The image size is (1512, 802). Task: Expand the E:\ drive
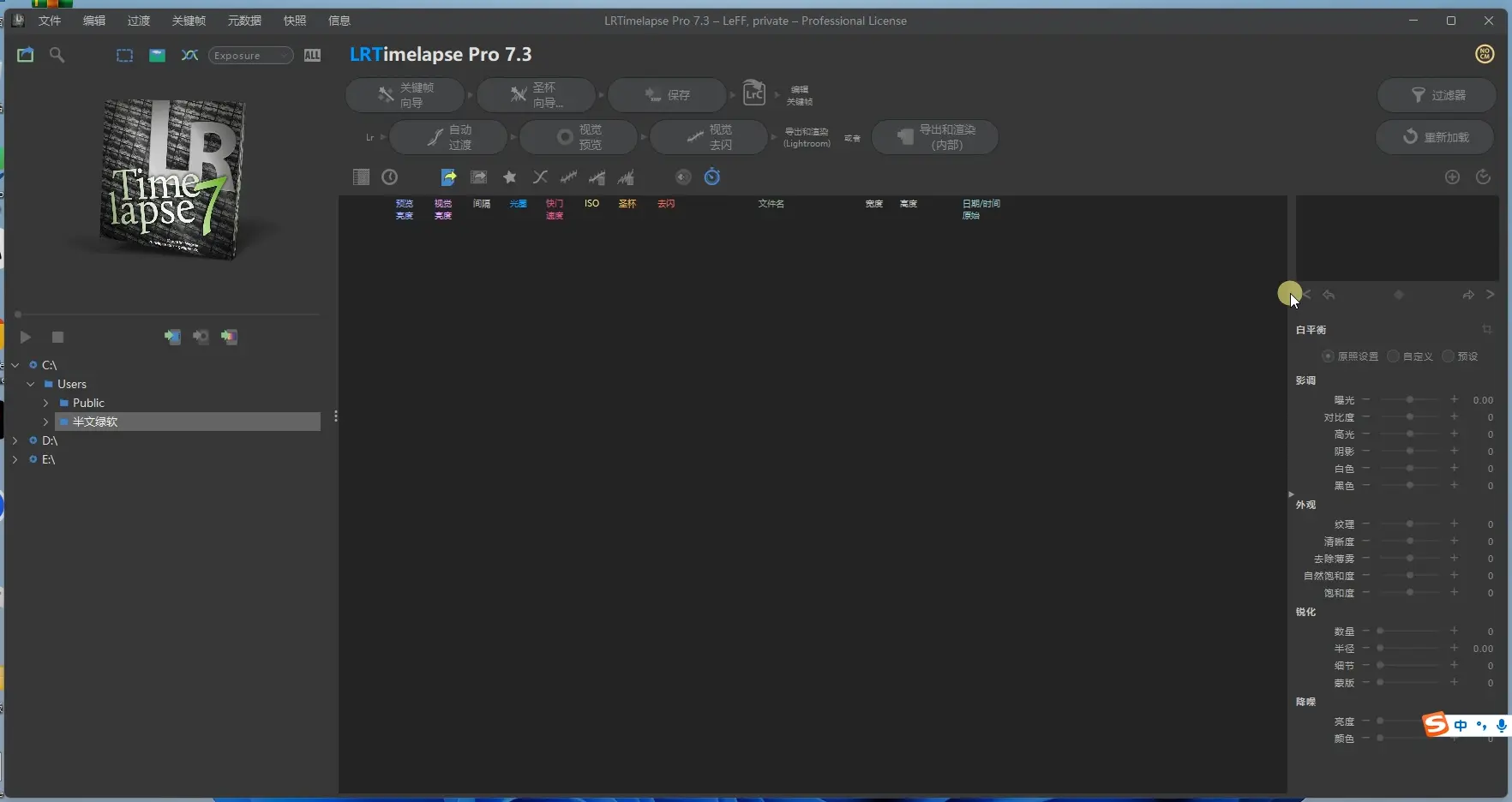point(15,460)
